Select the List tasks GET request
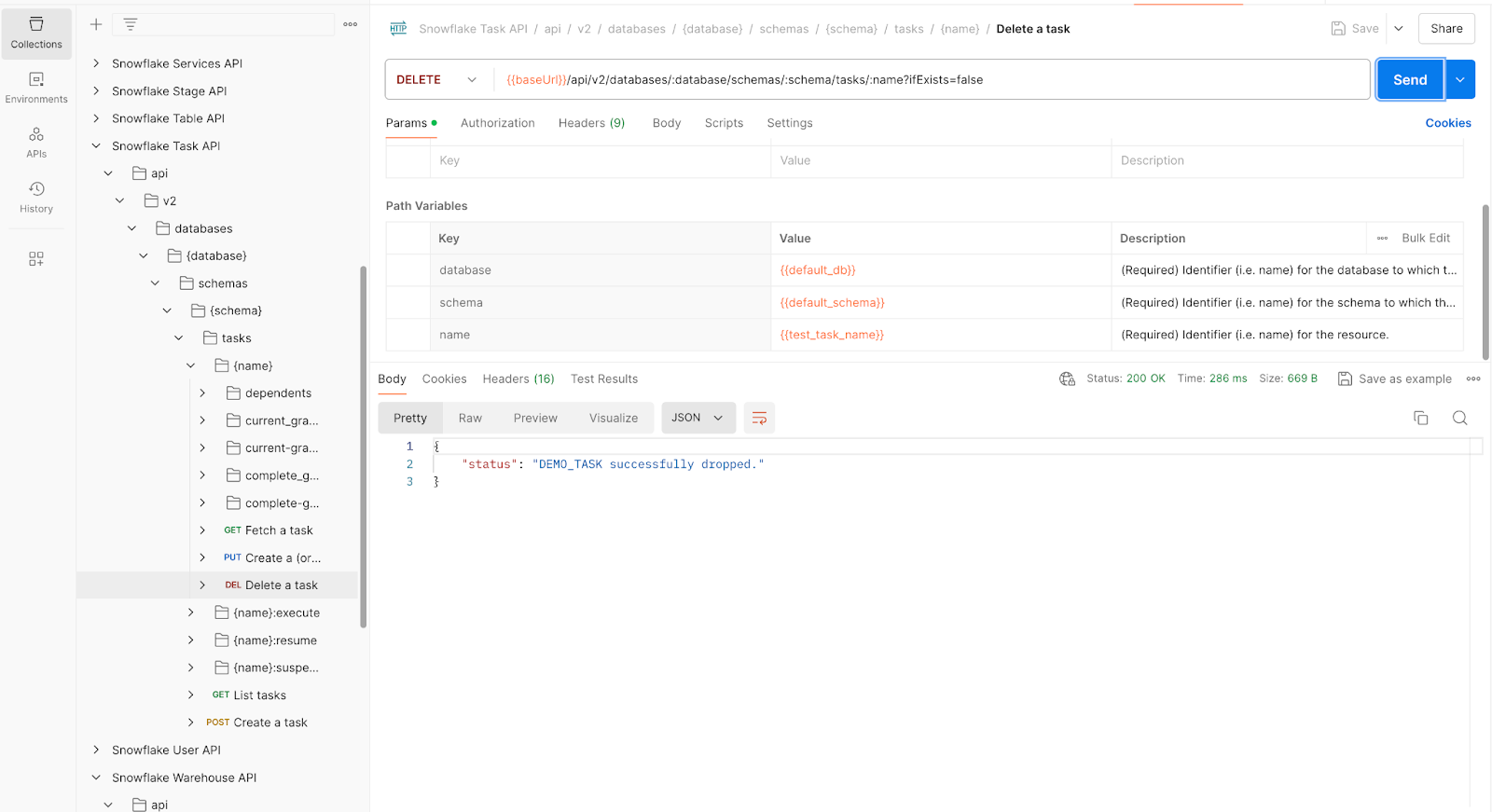The height and width of the screenshot is (812, 1492). [259, 695]
